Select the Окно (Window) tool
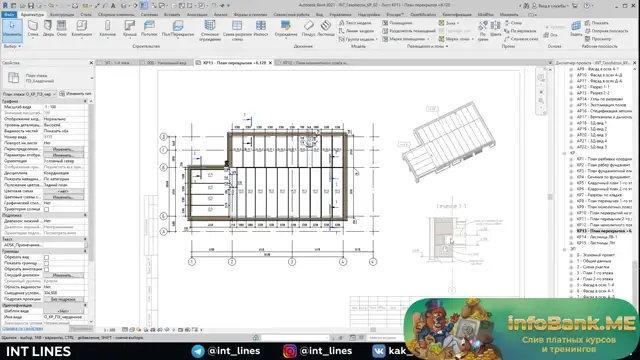Viewport: 640px width, 360px height. tap(61, 29)
